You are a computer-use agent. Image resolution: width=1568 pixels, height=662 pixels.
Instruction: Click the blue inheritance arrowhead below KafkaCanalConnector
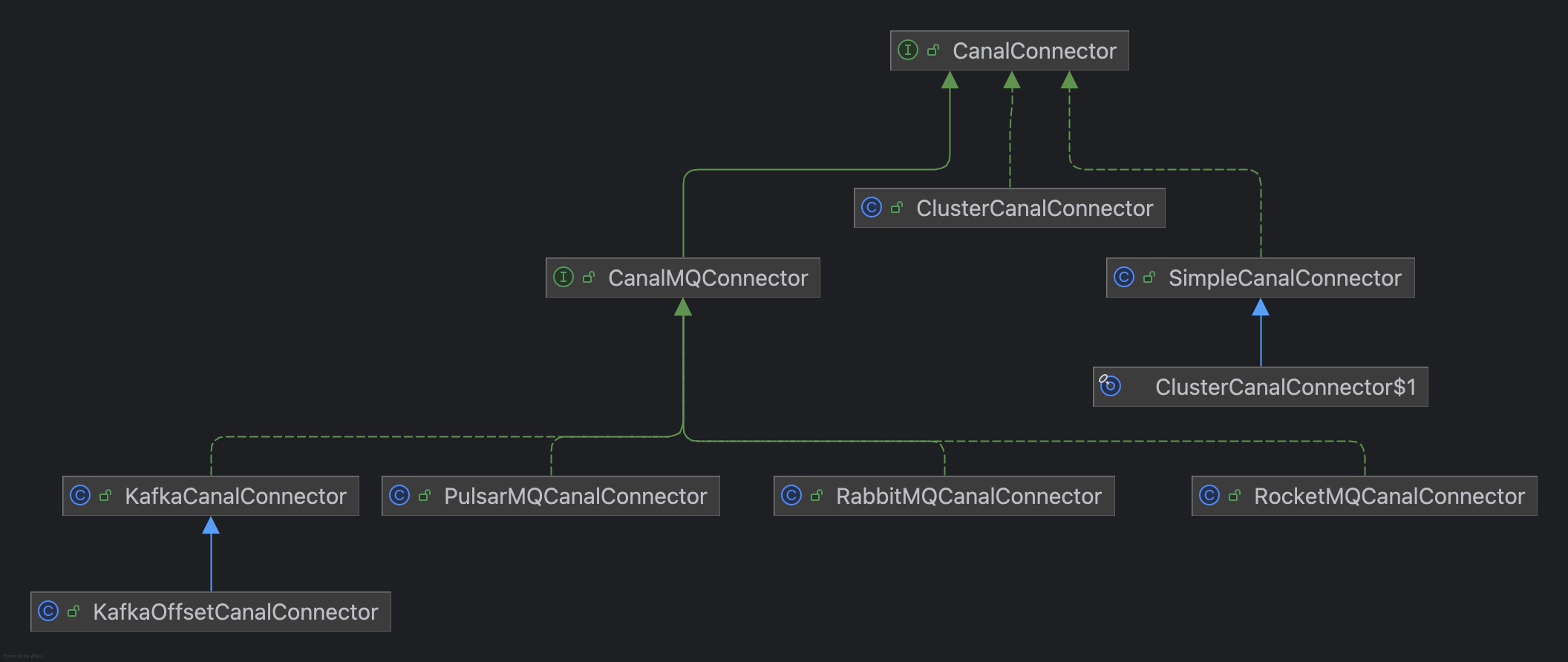tap(211, 525)
